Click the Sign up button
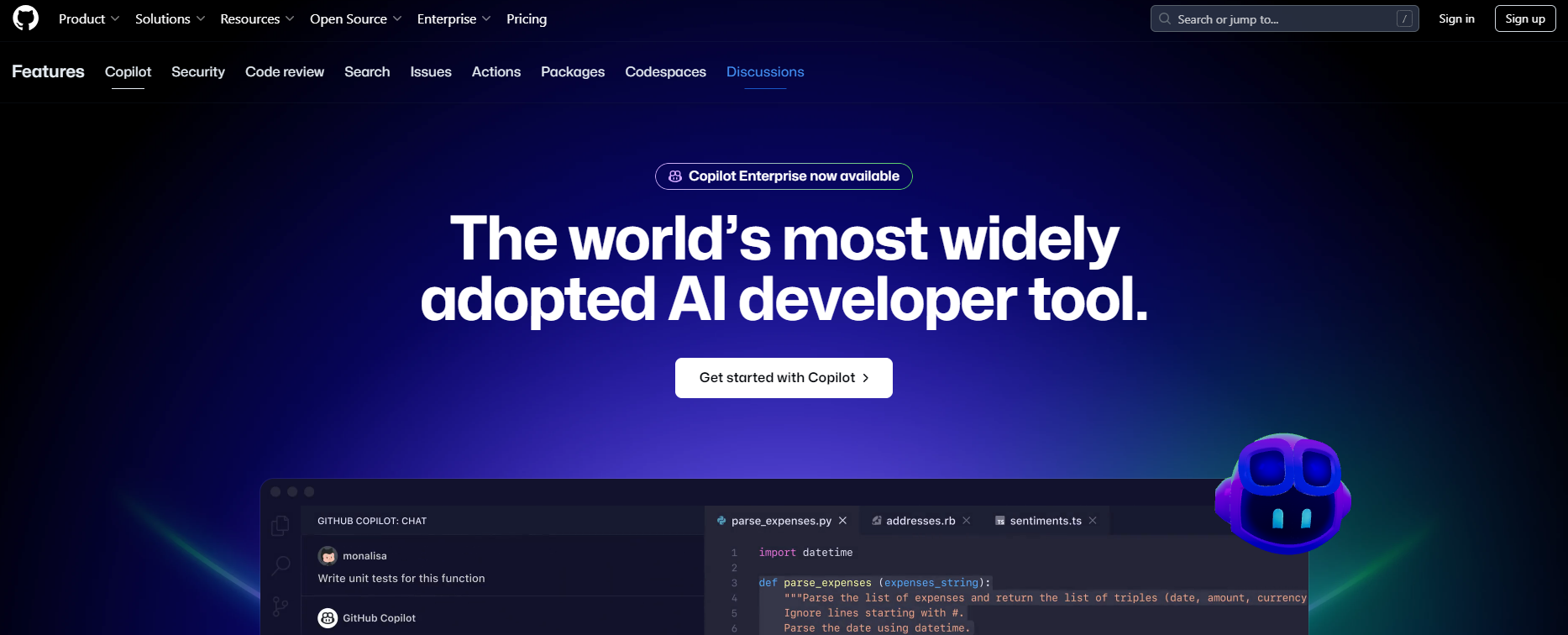This screenshot has height=635, width=1568. [1525, 18]
